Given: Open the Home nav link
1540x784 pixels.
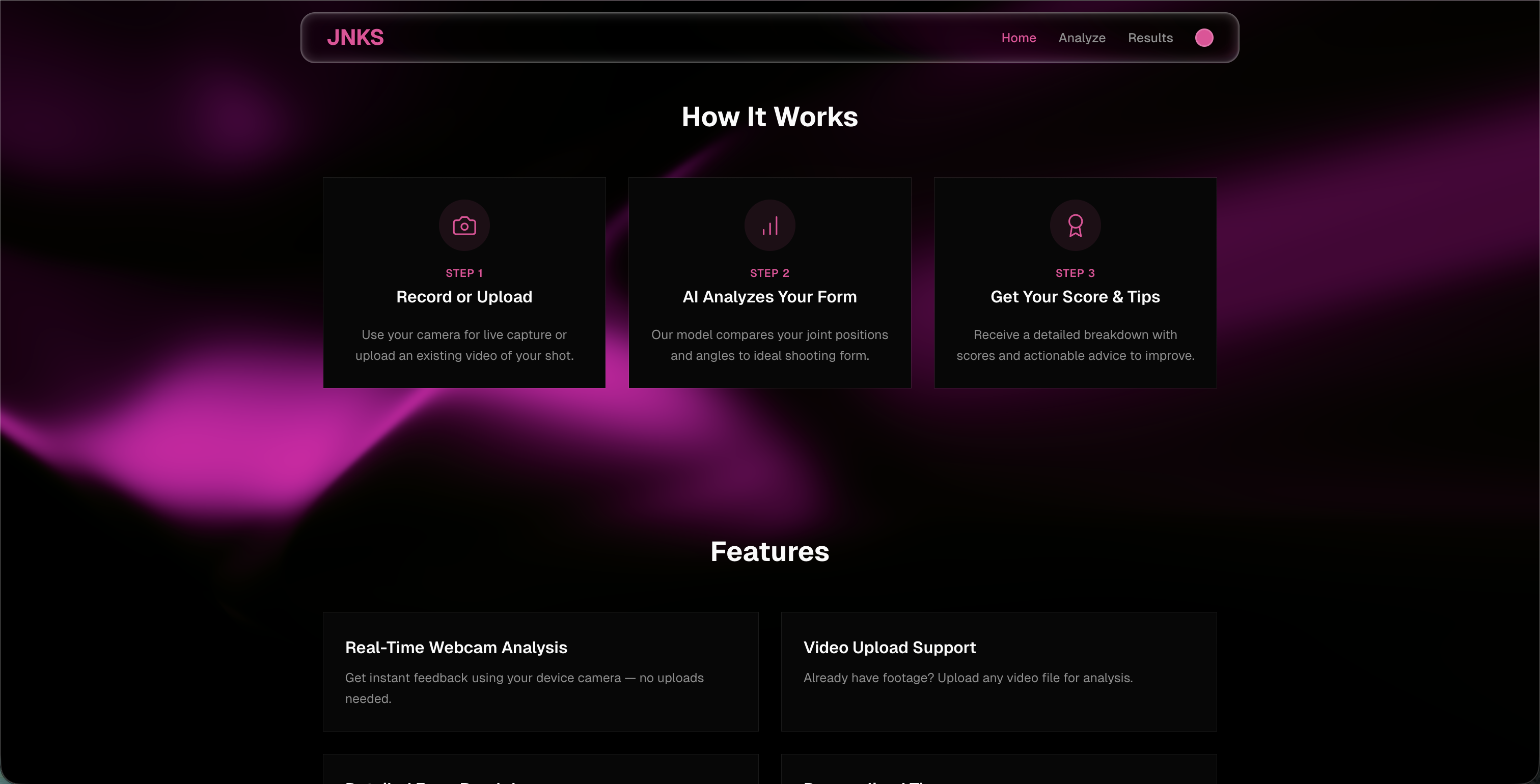Looking at the screenshot, I should pos(1018,38).
